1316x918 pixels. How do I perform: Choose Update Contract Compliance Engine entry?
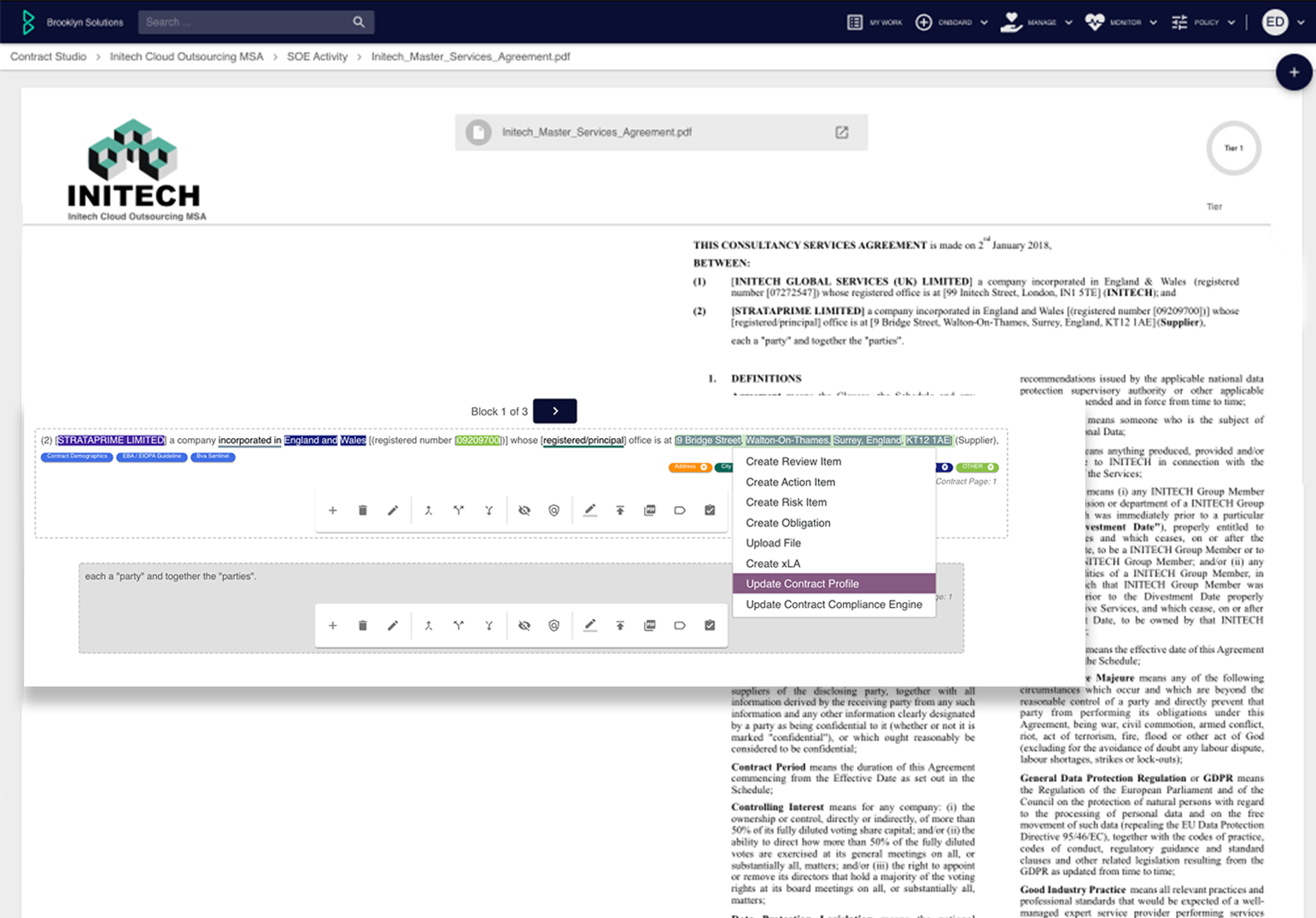[833, 605]
